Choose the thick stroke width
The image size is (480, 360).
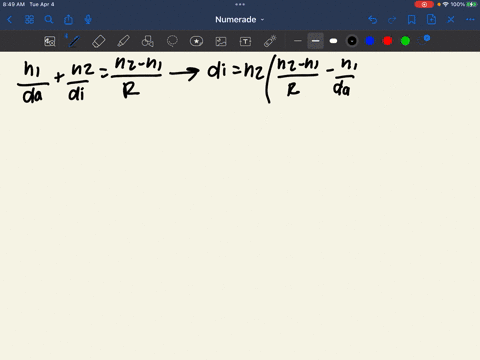click(x=333, y=41)
